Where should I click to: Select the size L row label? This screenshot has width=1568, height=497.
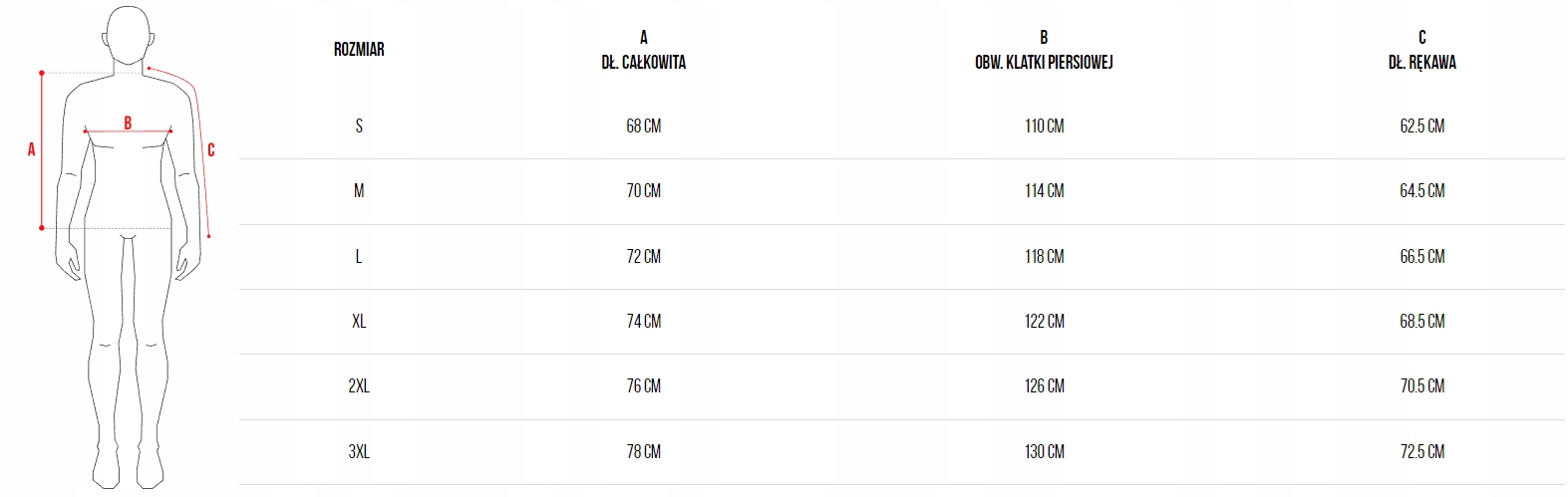point(359,256)
